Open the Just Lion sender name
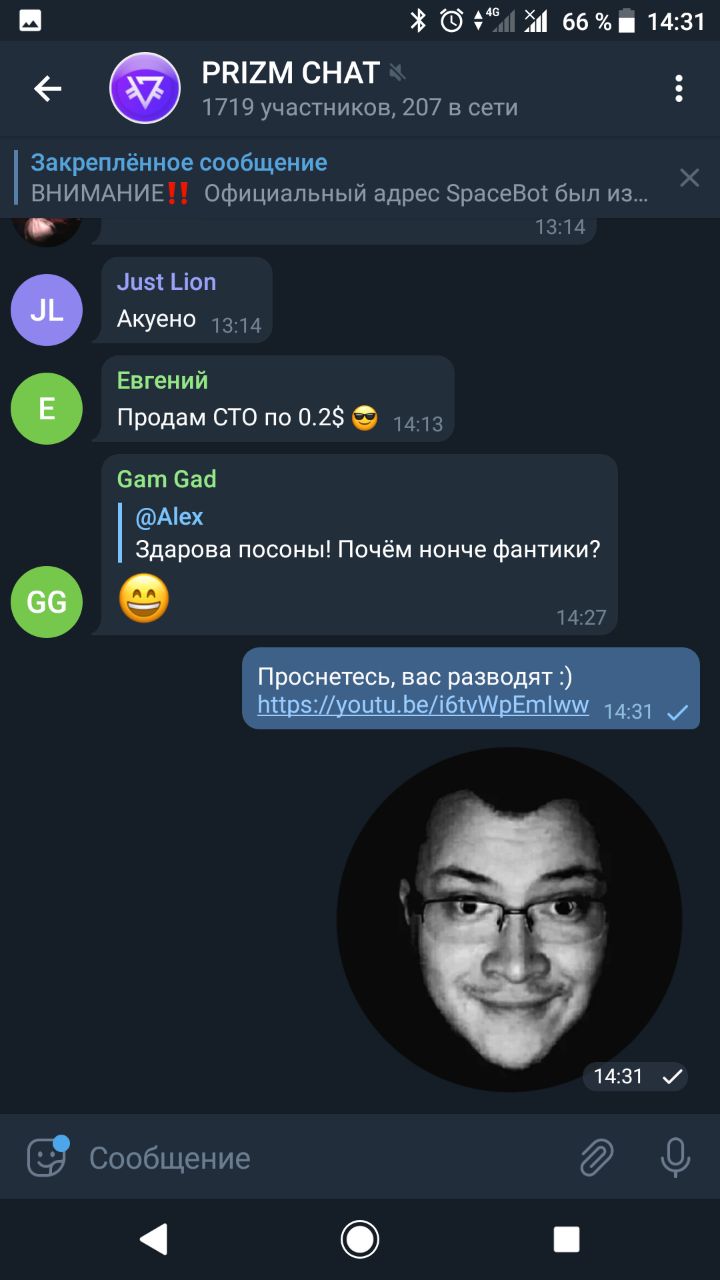Image resolution: width=720 pixels, height=1280 pixels. [166, 282]
